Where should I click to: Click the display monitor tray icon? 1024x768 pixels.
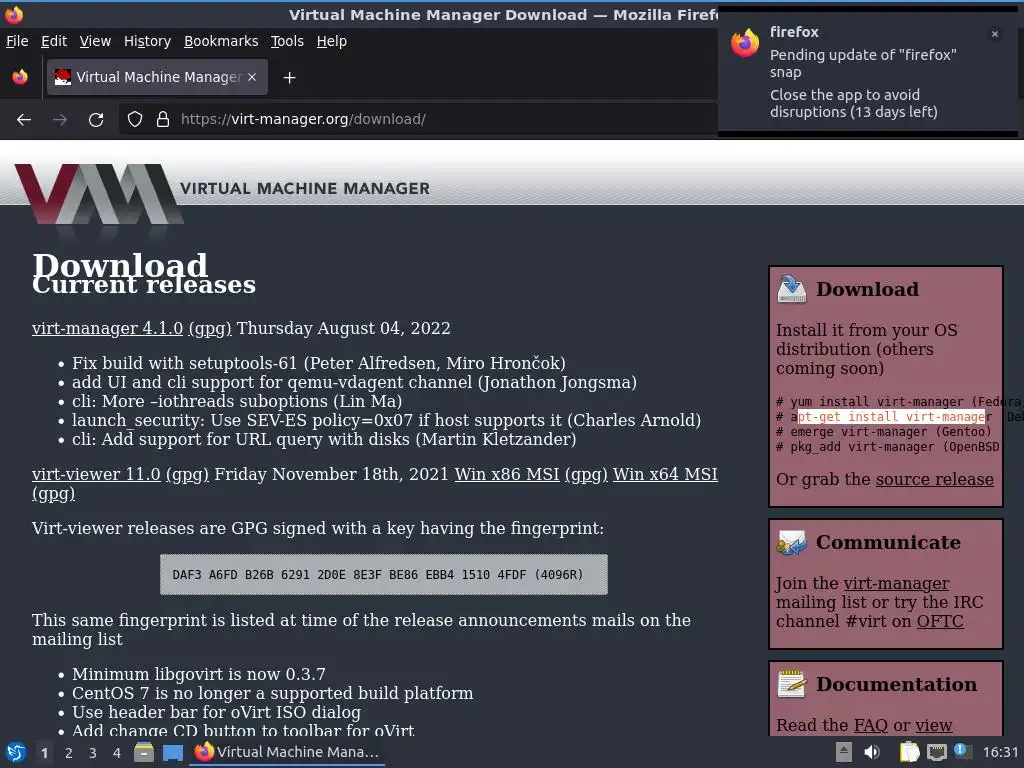coord(937,752)
